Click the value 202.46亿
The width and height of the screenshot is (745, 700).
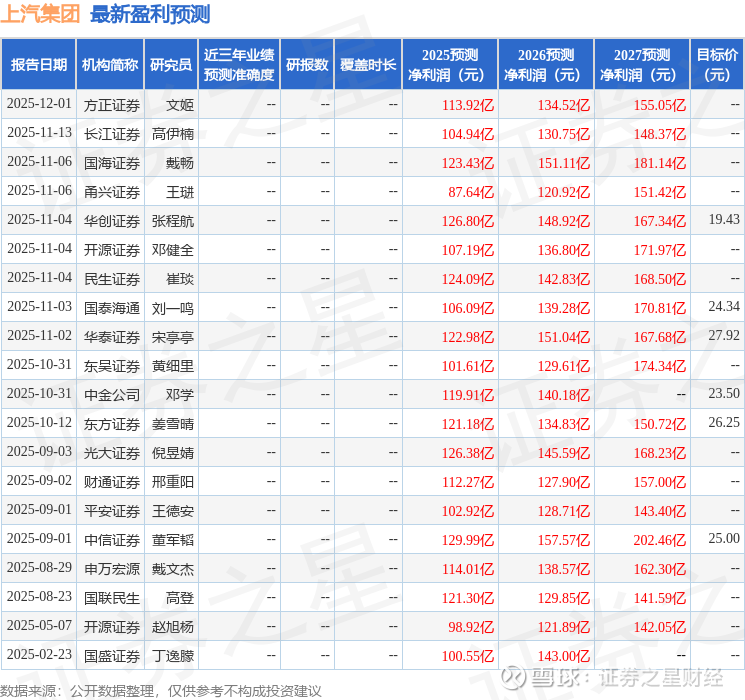tap(660, 540)
